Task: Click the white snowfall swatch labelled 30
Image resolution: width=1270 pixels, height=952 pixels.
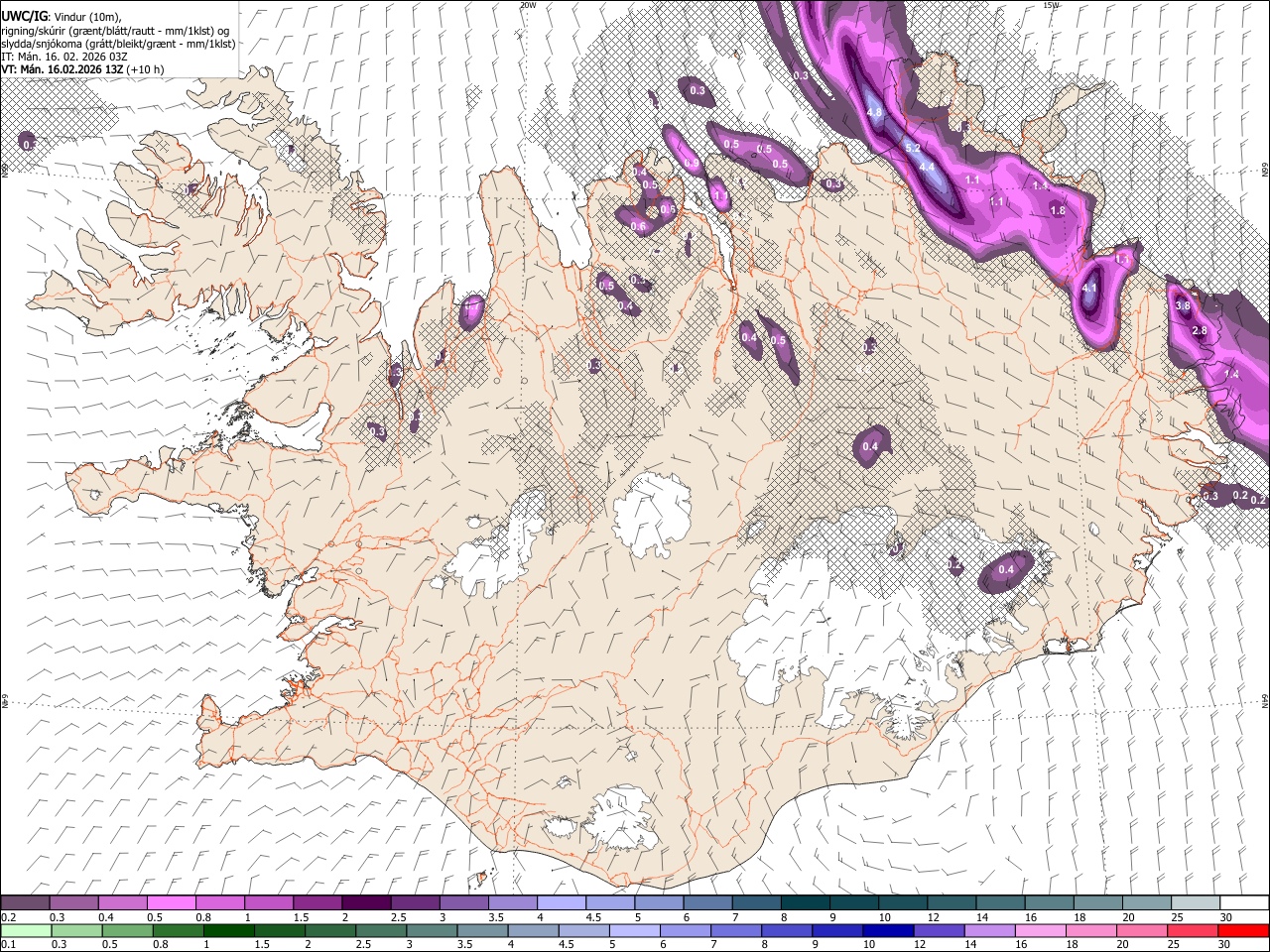Action: [x=1244, y=903]
